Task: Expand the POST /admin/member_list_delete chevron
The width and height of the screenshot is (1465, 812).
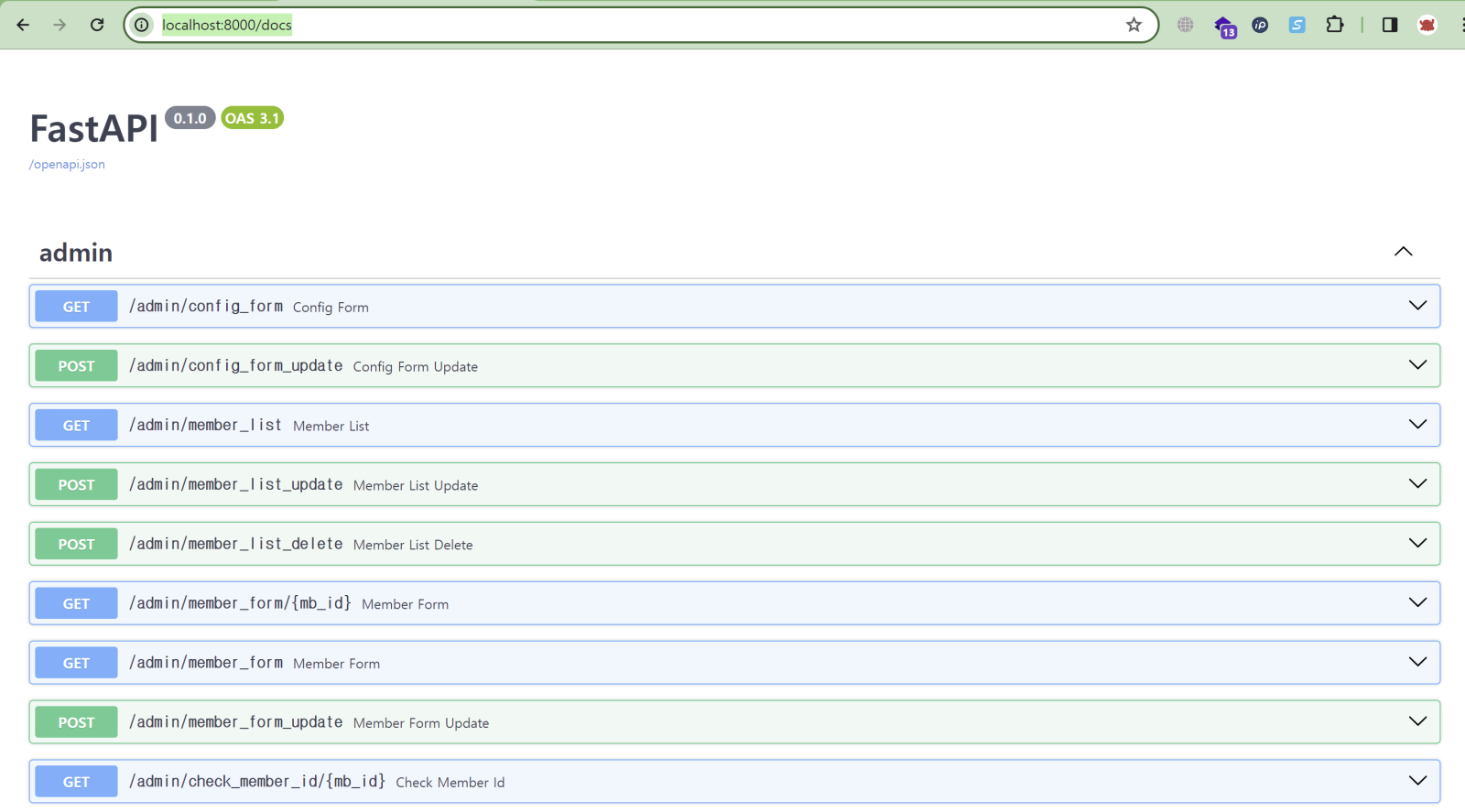Action: tap(1417, 543)
